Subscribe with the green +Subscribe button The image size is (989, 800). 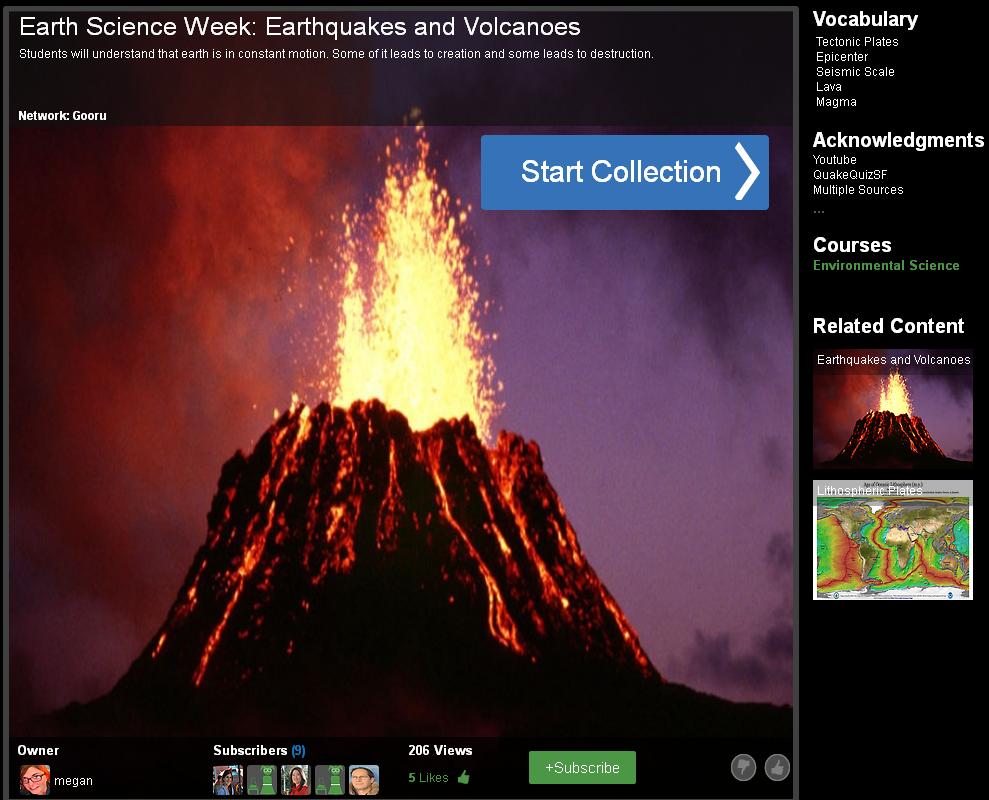582,768
